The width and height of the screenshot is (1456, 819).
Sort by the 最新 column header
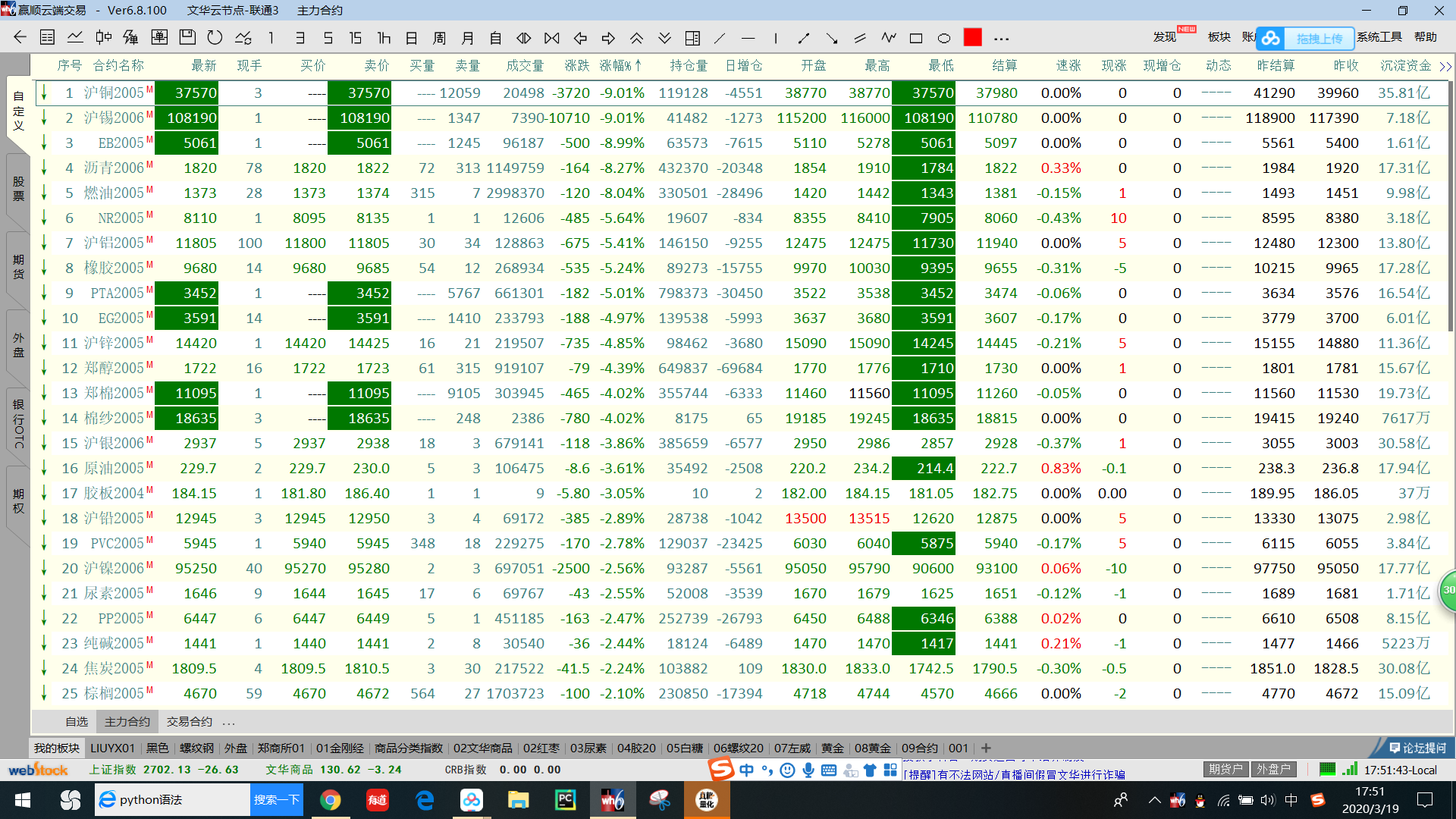(204, 66)
